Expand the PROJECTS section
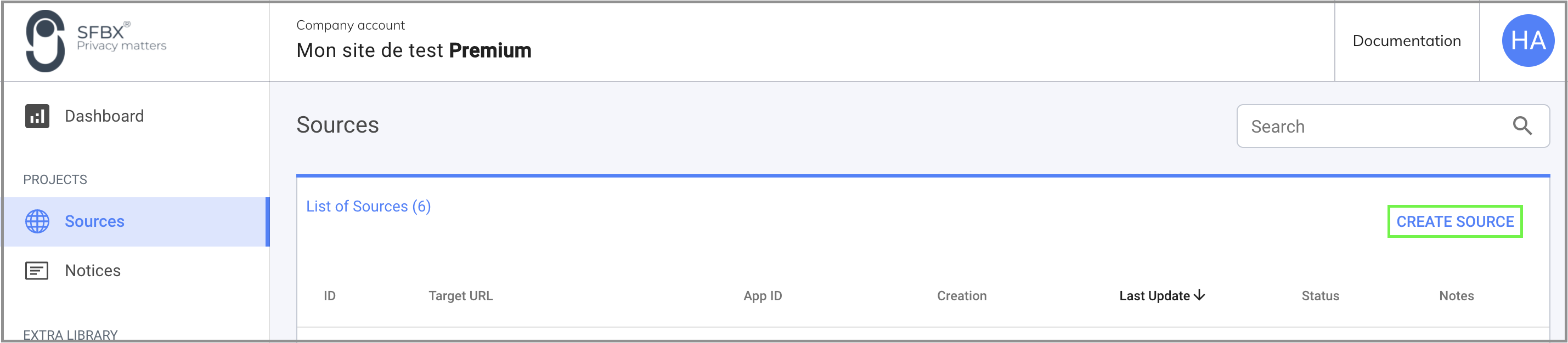1568x343 pixels. click(x=55, y=179)
